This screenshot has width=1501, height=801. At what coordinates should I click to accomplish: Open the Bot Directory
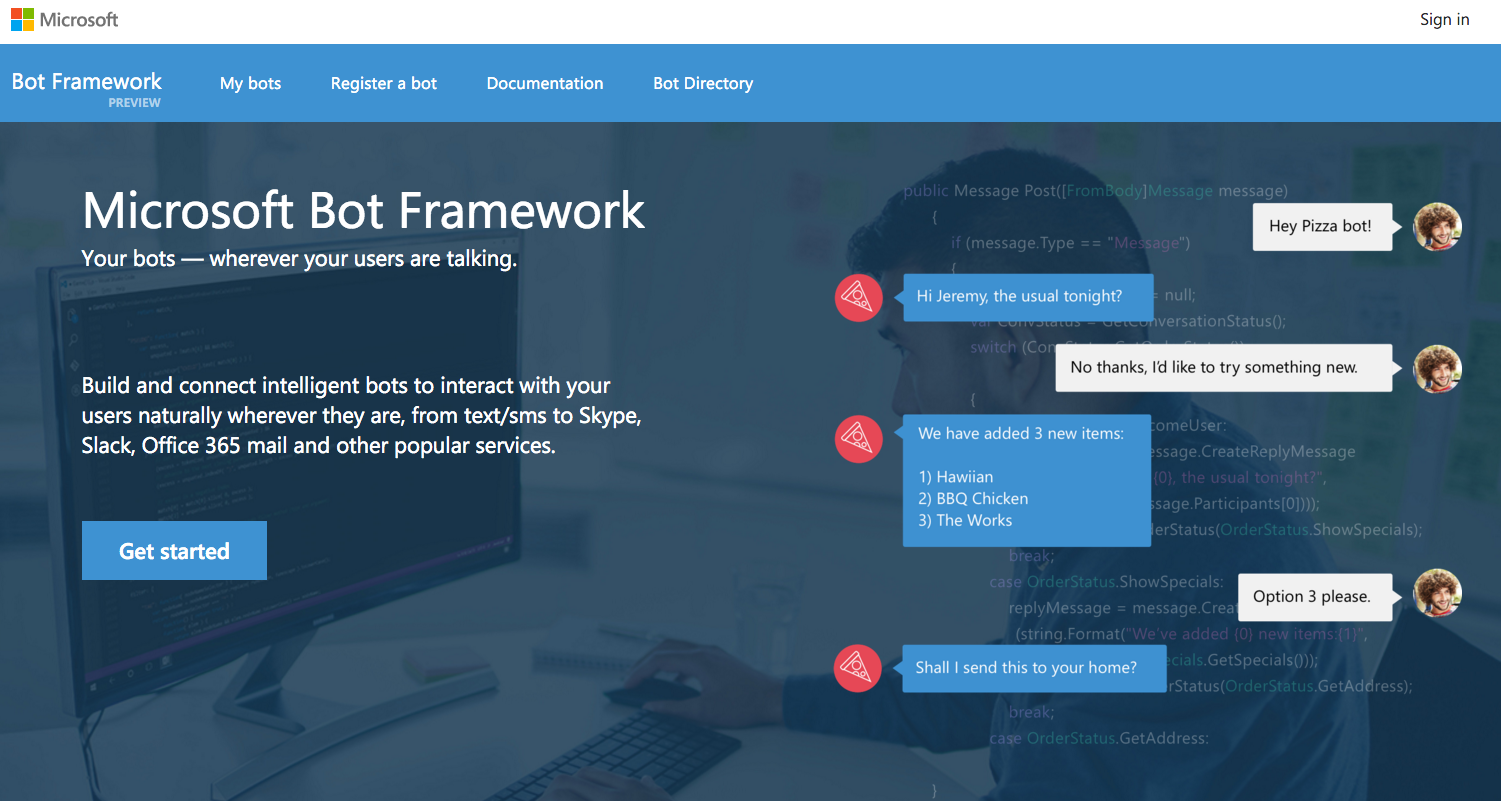pyautogui.click(x=703, y=83)
